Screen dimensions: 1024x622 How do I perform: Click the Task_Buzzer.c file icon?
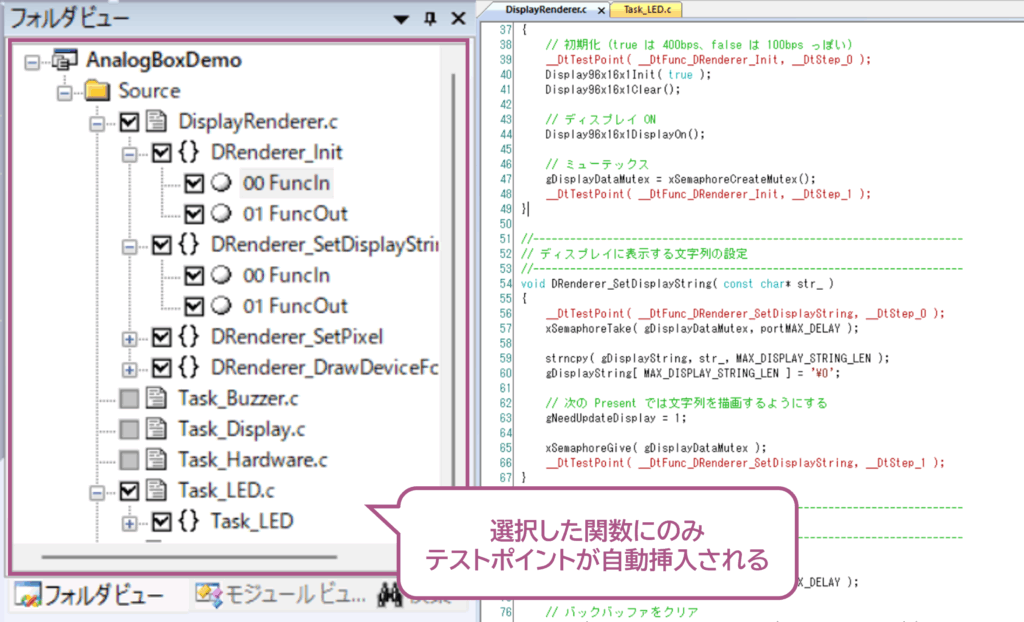[x=156, y=399]
